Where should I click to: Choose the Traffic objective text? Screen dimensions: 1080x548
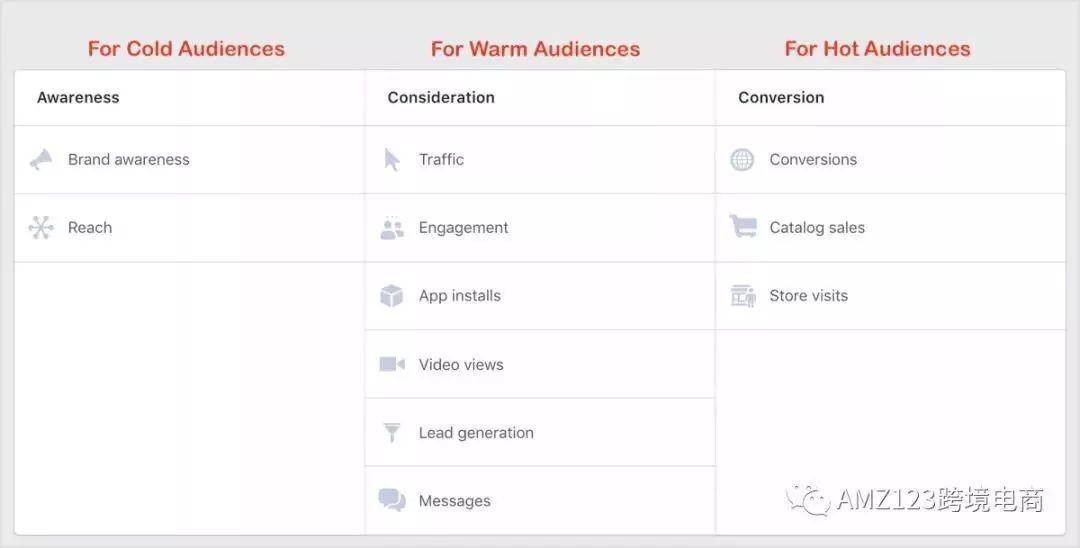click(441, 160)
